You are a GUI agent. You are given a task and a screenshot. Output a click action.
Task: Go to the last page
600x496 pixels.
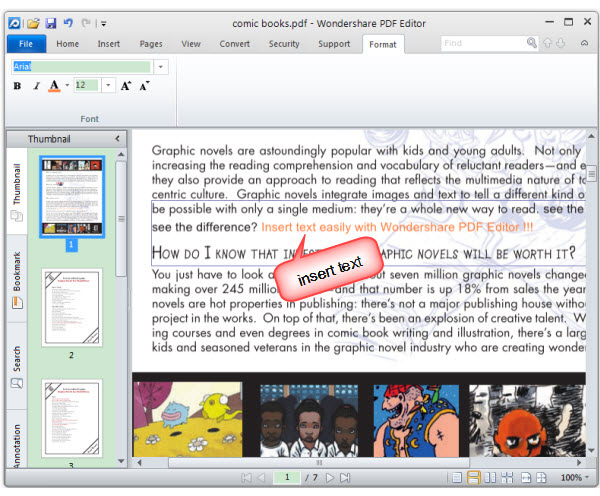(x=345, y=478)
